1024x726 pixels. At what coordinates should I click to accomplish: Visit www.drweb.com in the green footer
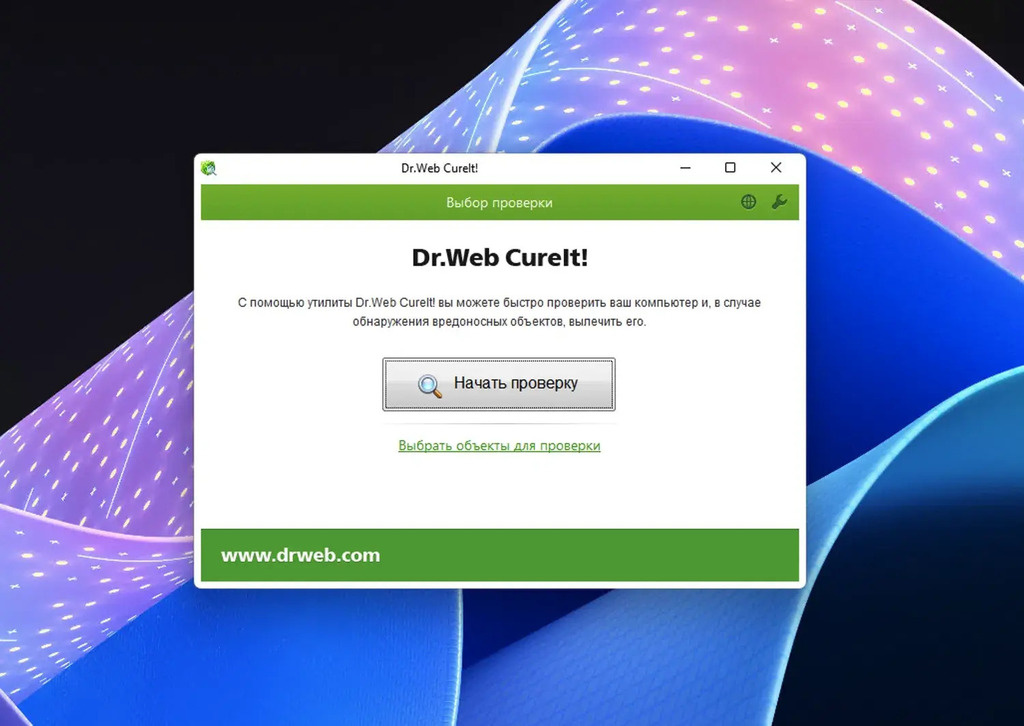tap(300, 555)
